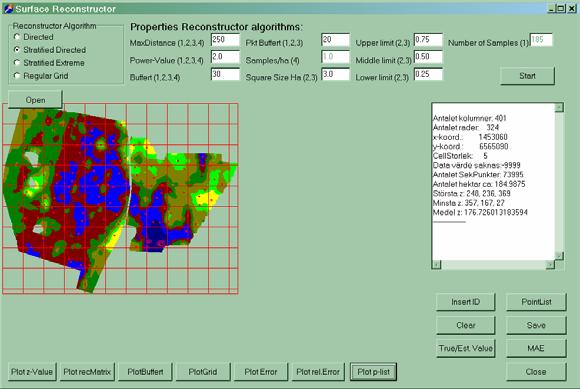The image size is (580, 389).
Task: Click the info box horizontal scroll-right arrow
Action: click(x=550, y=264)
